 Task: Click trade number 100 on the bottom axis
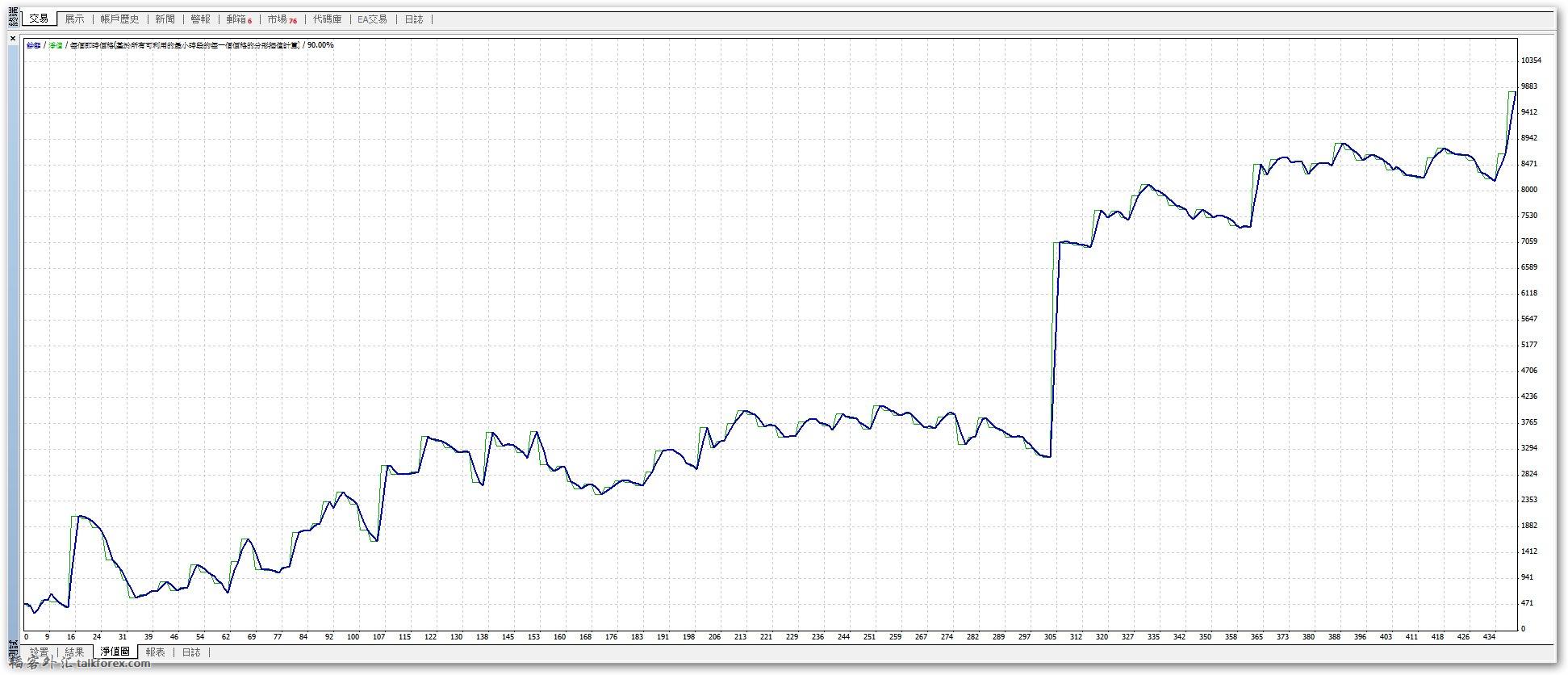(x=353, y=637)
